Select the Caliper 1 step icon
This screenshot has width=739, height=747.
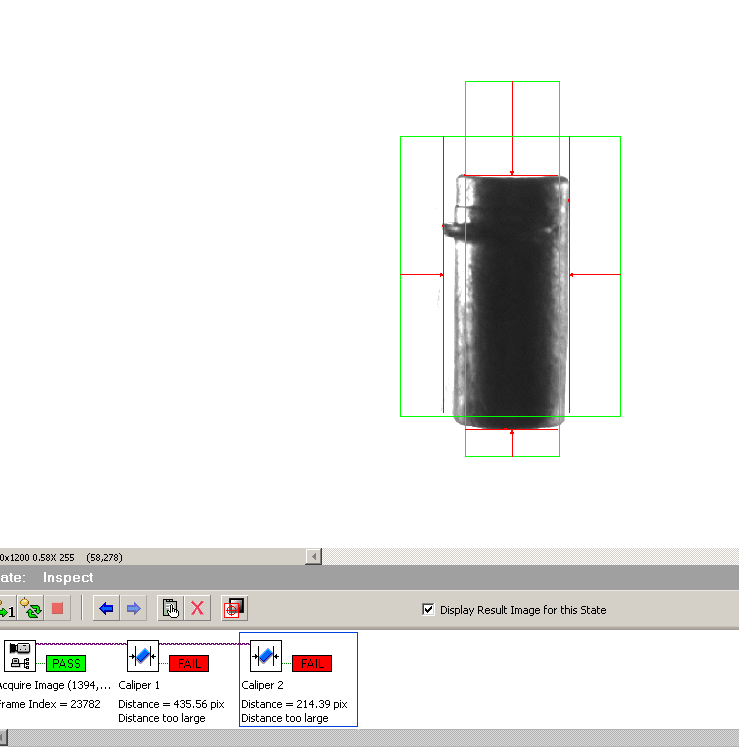(143, 656)
